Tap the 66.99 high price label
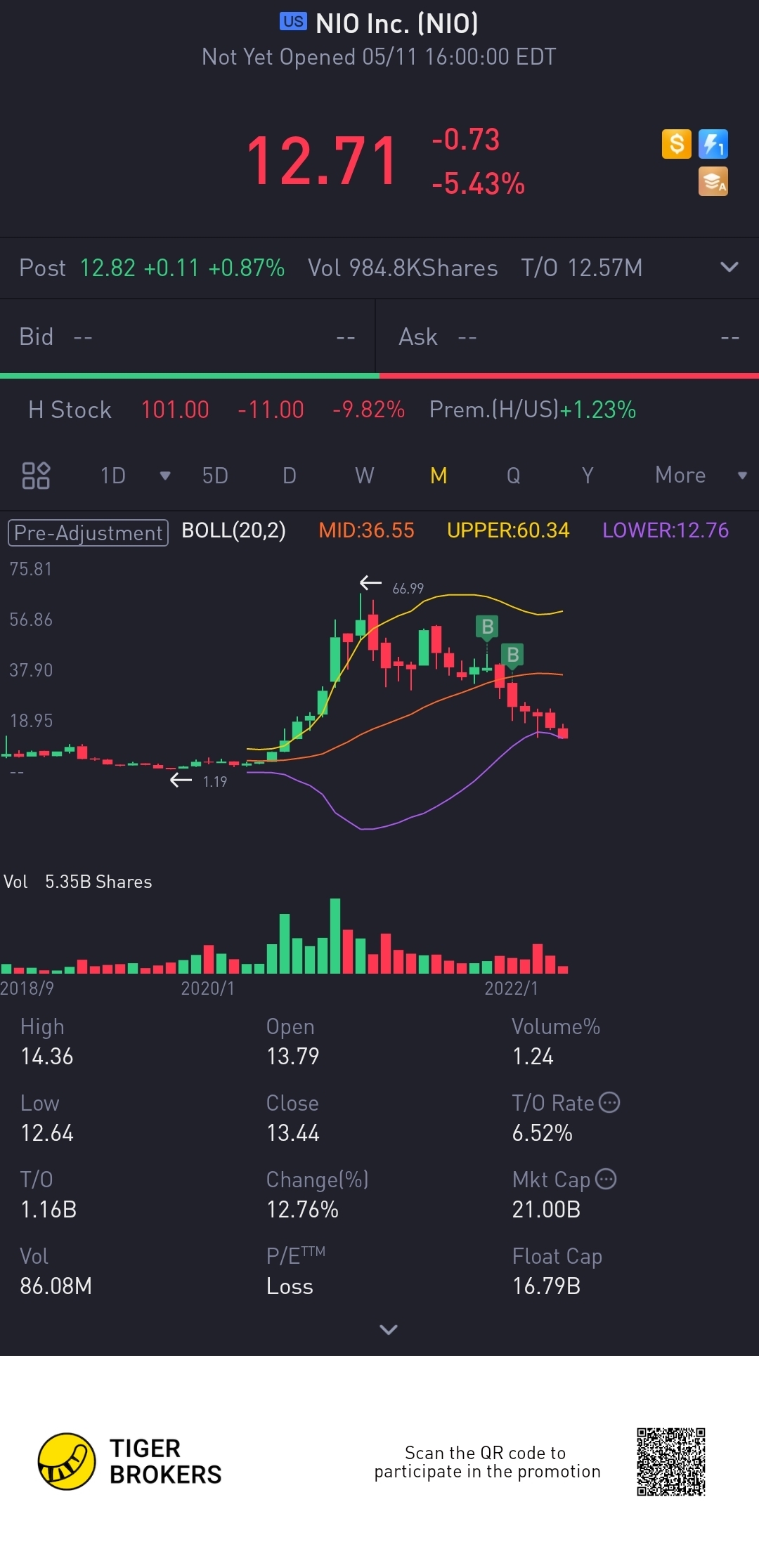The height and width of the screenshot is (1568, 759). (408, 589)
